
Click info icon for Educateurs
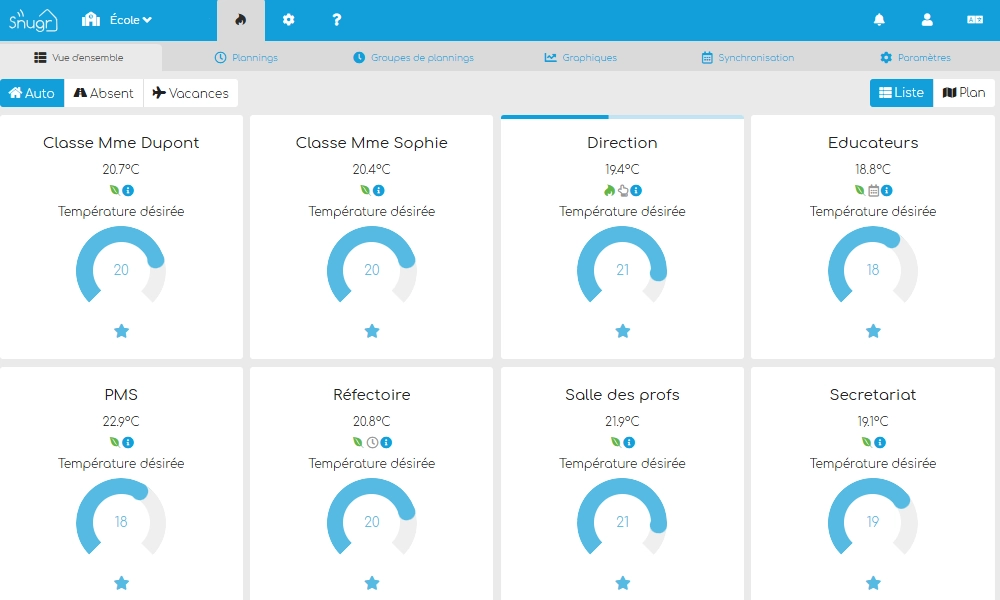(886, 190)
